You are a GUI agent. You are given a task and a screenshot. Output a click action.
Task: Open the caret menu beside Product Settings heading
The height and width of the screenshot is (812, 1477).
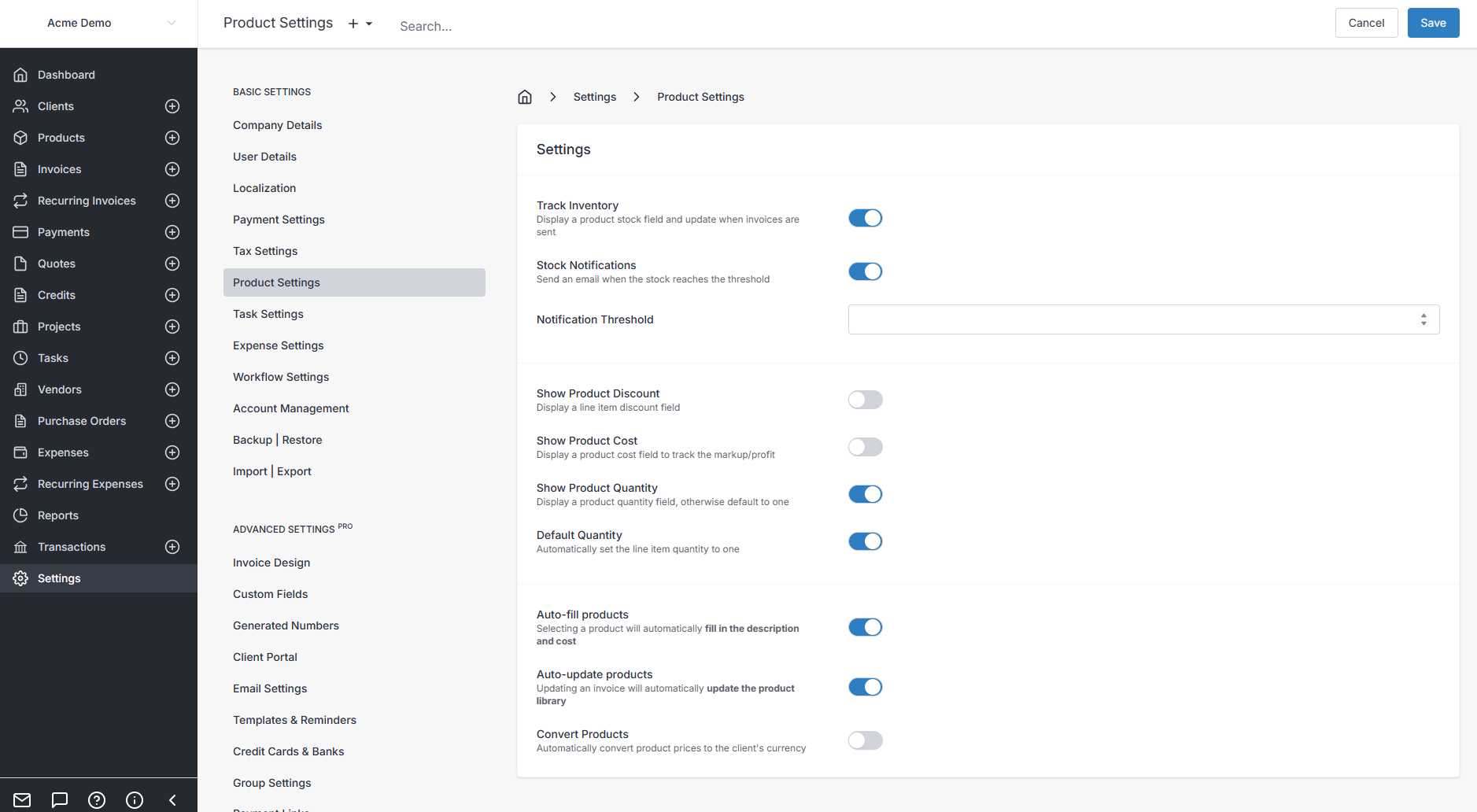369,23
